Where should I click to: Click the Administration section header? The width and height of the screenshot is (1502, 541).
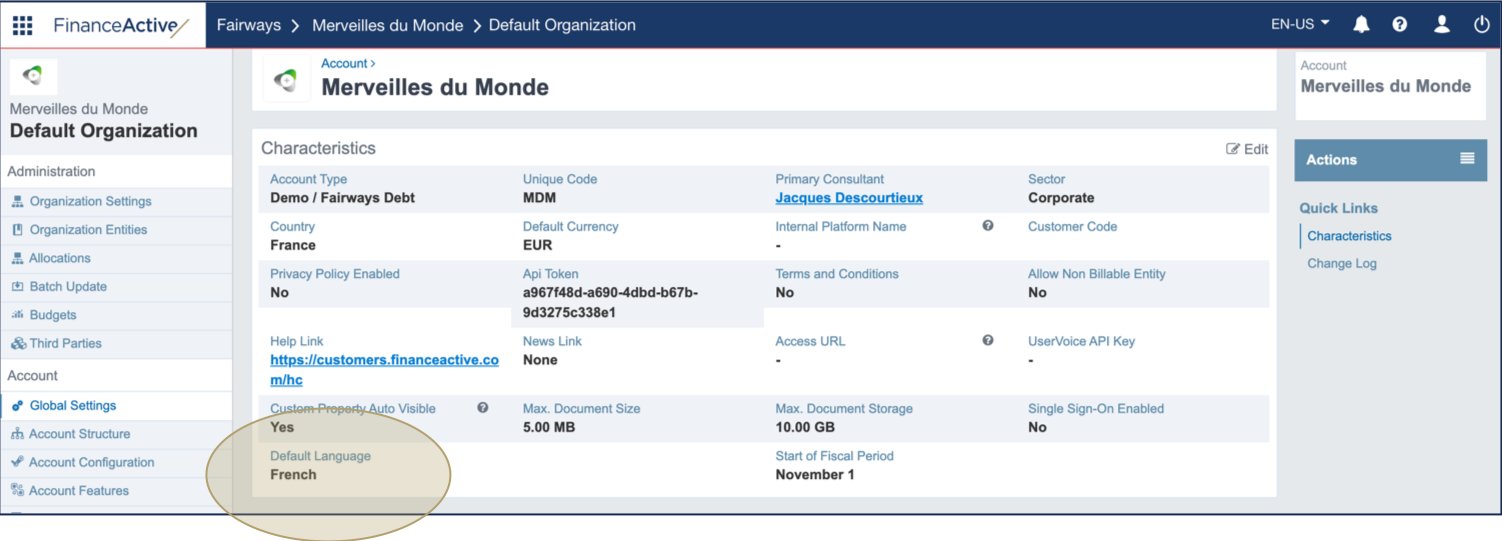(51, 172)
